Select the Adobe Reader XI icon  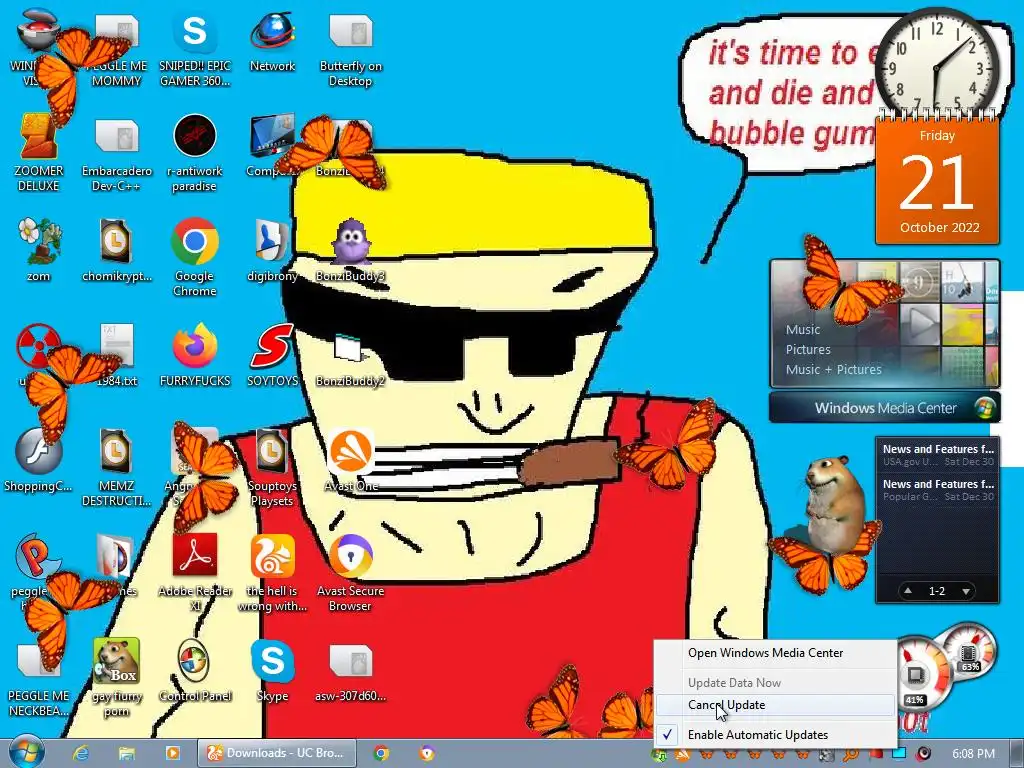[x=195, y=571]
